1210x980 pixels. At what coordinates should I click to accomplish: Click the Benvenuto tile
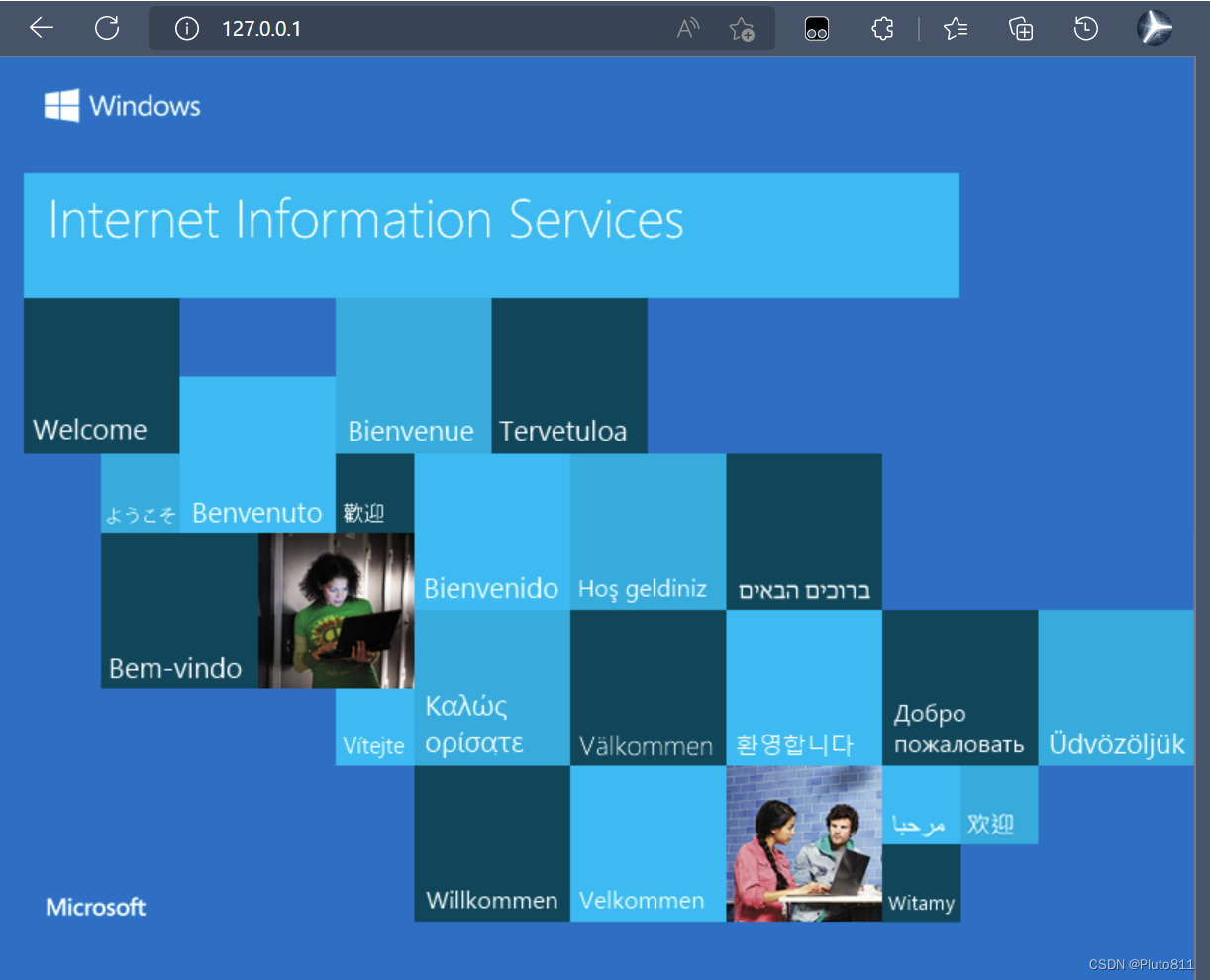point(257,454)
